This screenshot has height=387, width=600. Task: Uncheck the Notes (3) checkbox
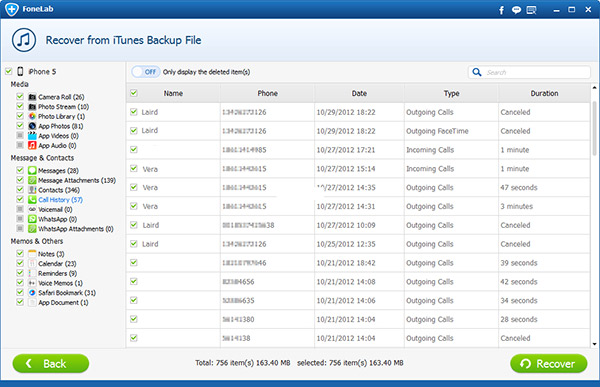pyautogui.click(x=20, y=253)
